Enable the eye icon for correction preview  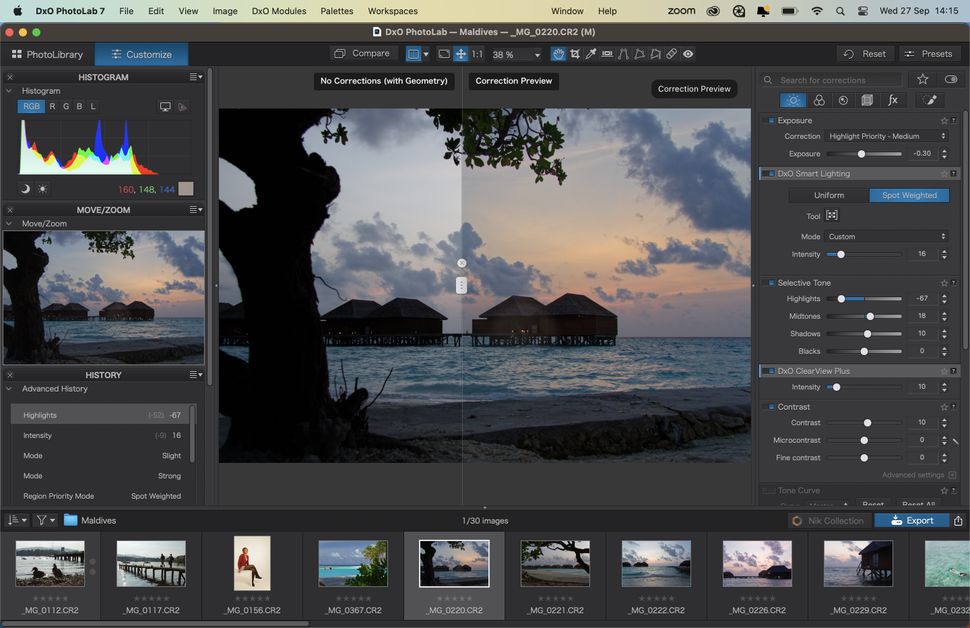pos(687,54)
